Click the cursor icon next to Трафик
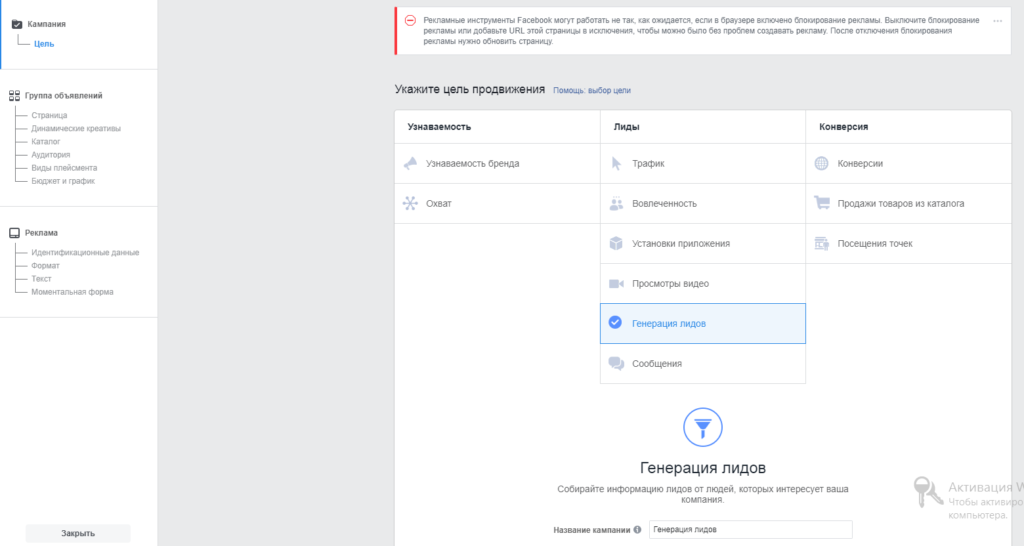Image resolution: width=1024 pixels, height=546 pixels. click(x=616, y=163)
